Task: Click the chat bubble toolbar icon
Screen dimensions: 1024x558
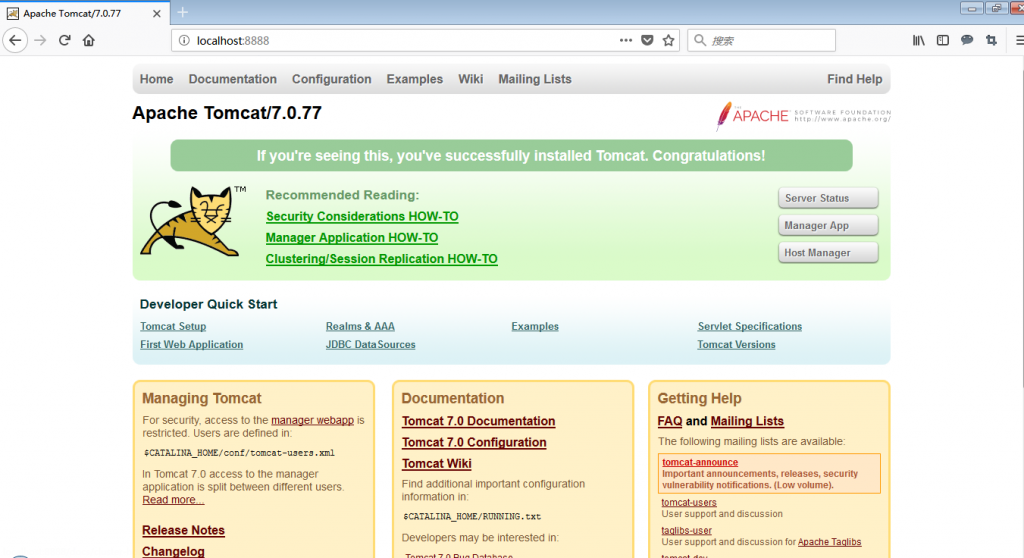Action: [x=967, y=41]
